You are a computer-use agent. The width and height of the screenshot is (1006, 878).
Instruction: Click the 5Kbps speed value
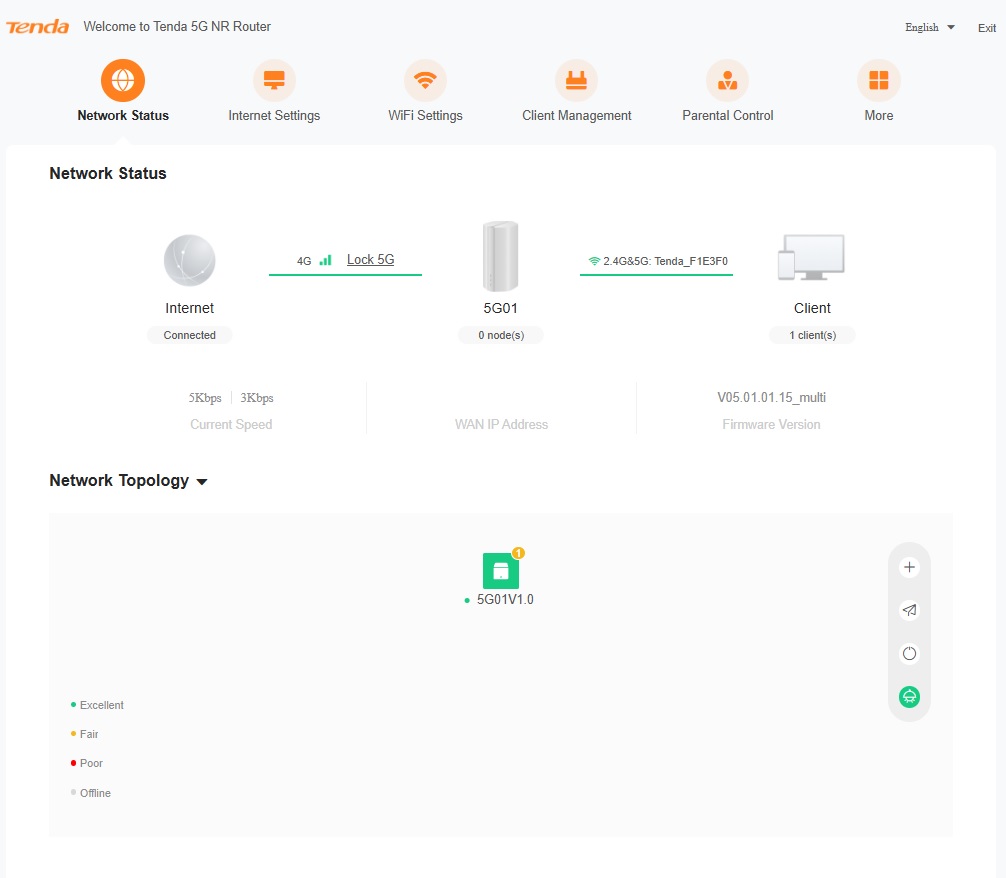(205, 398)
